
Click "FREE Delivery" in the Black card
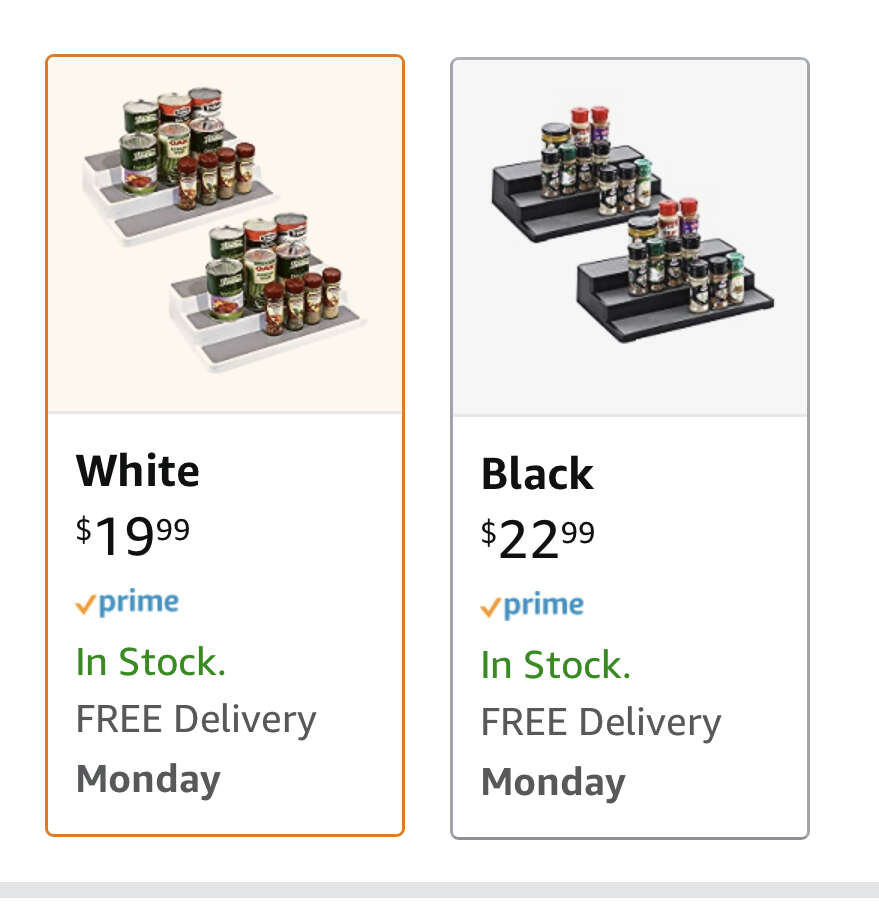coord(601,722)
